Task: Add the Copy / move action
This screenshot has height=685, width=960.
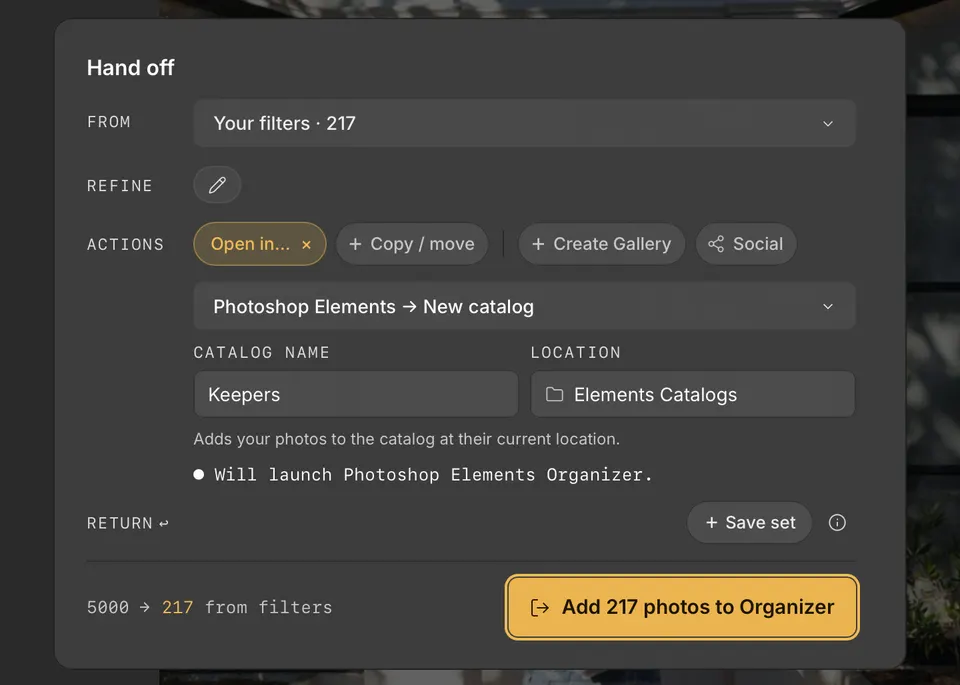Action: [412, 244]
